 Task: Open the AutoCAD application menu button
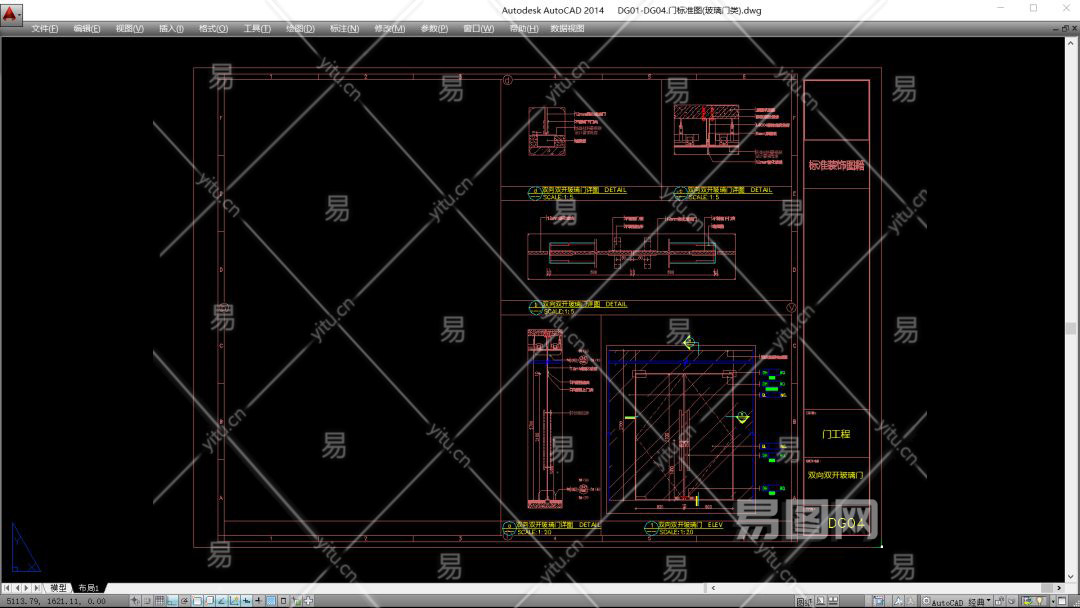[x=10, y=13]
